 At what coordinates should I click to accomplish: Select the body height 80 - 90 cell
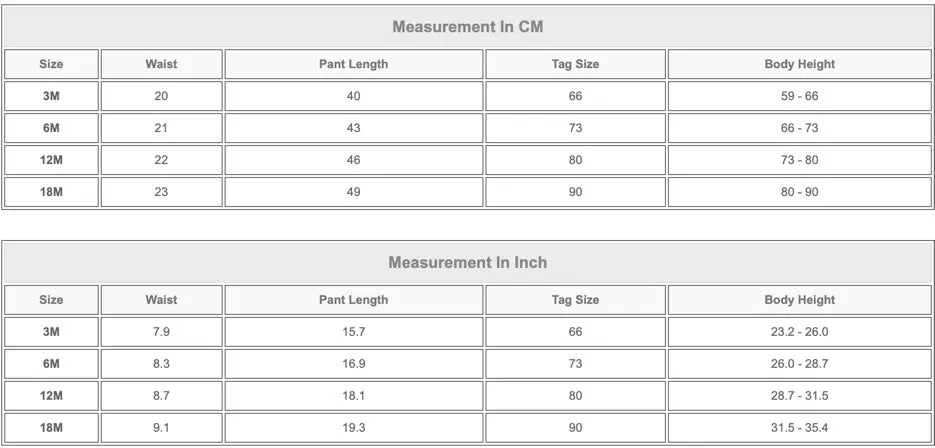click(x=800, y=192)
